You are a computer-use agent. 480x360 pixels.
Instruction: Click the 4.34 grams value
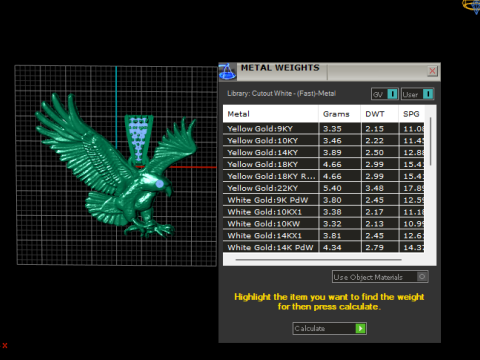(332, 247)
